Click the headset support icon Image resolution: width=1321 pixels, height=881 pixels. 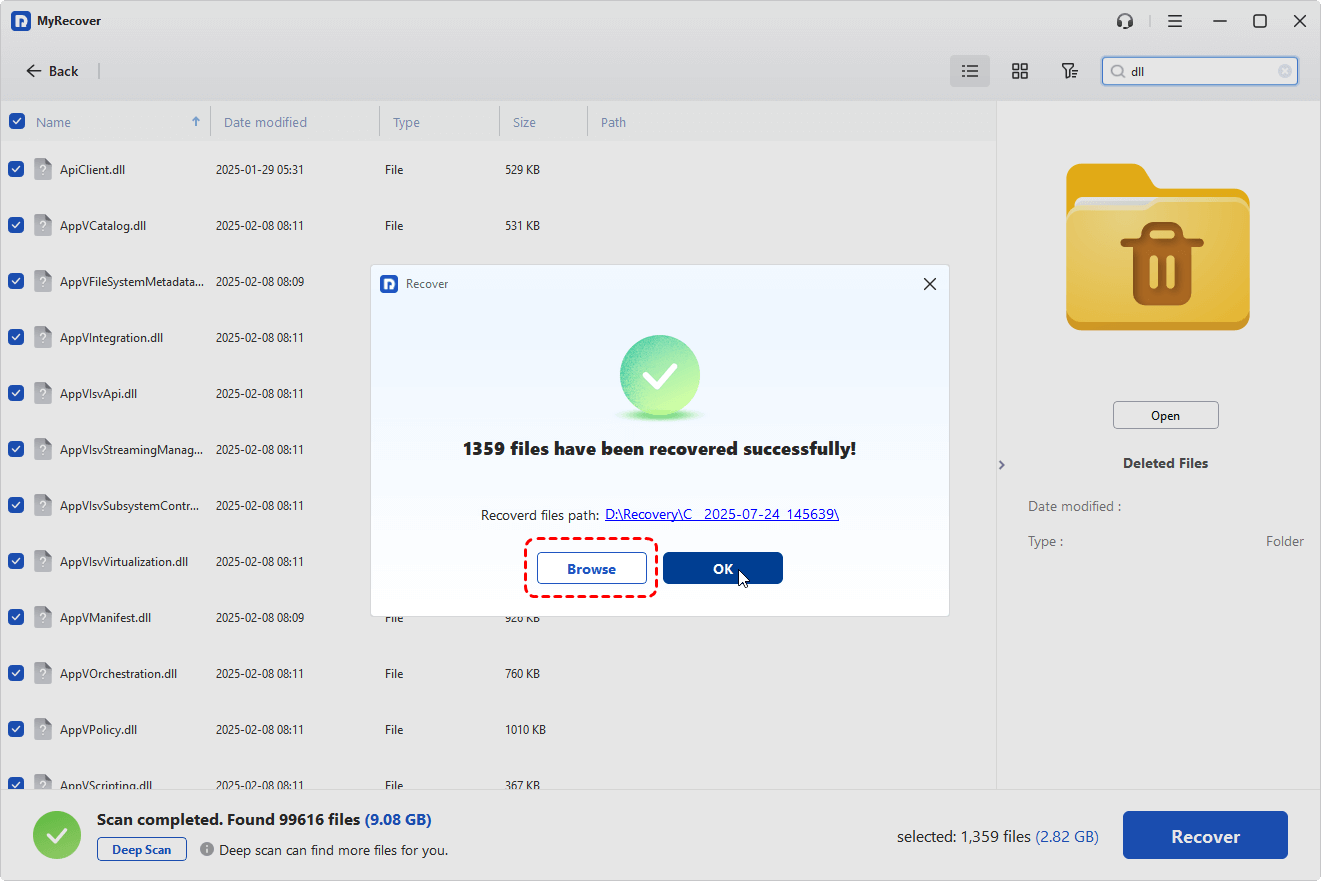(x=1125, y=21)
